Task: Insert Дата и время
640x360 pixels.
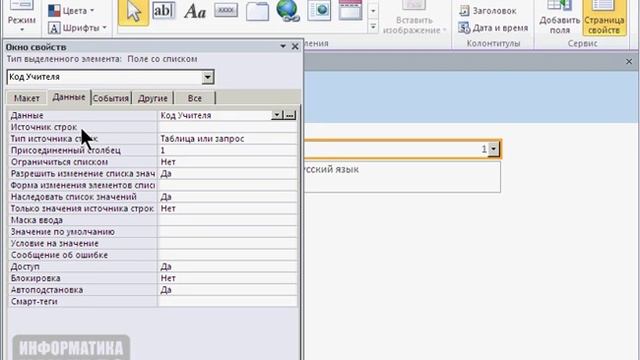Action: (x=493, y=28)
